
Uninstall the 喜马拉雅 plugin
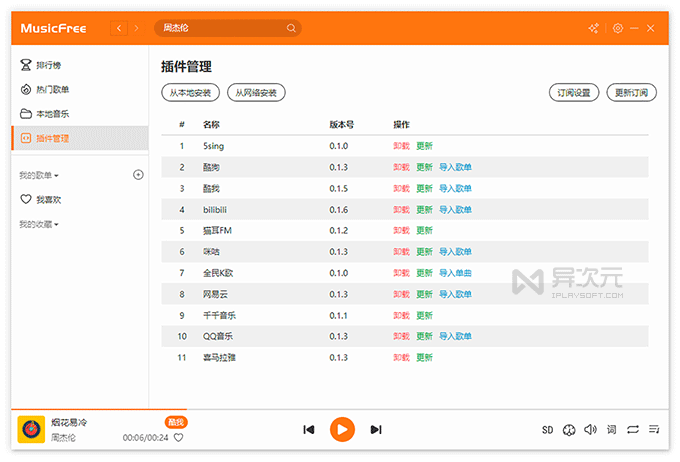[401, 357]
